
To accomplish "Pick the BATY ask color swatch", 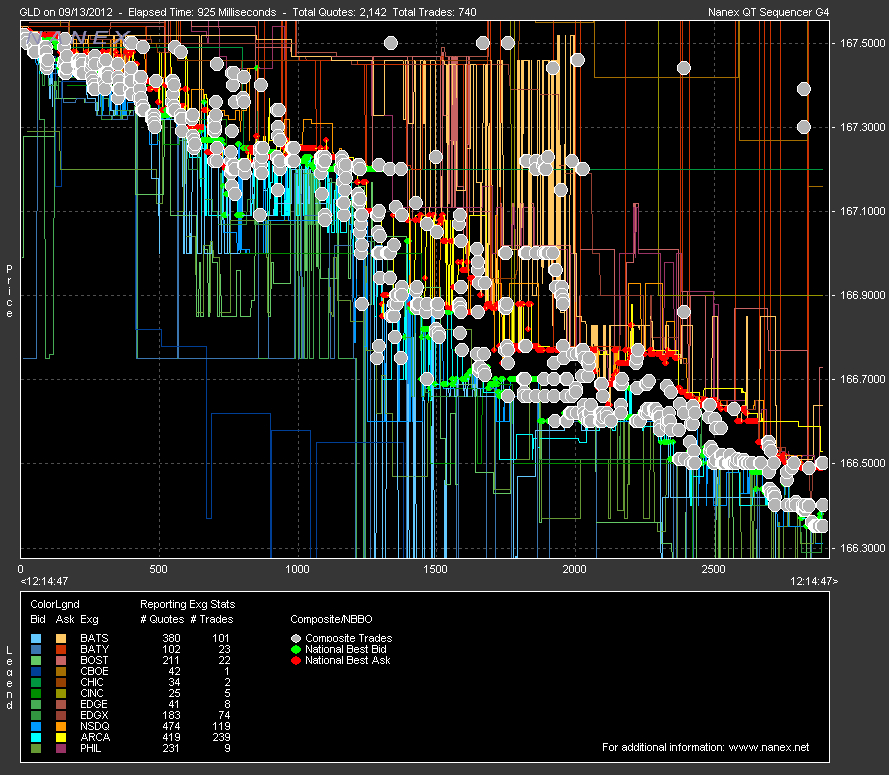I will (61, 649).
